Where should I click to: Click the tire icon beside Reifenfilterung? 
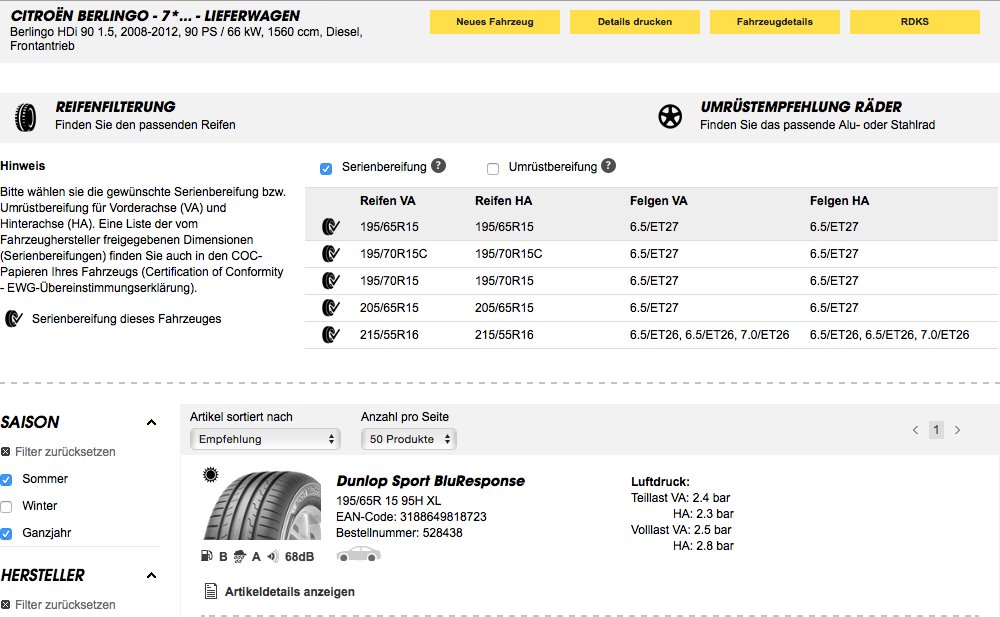click(x=26, y=117)
